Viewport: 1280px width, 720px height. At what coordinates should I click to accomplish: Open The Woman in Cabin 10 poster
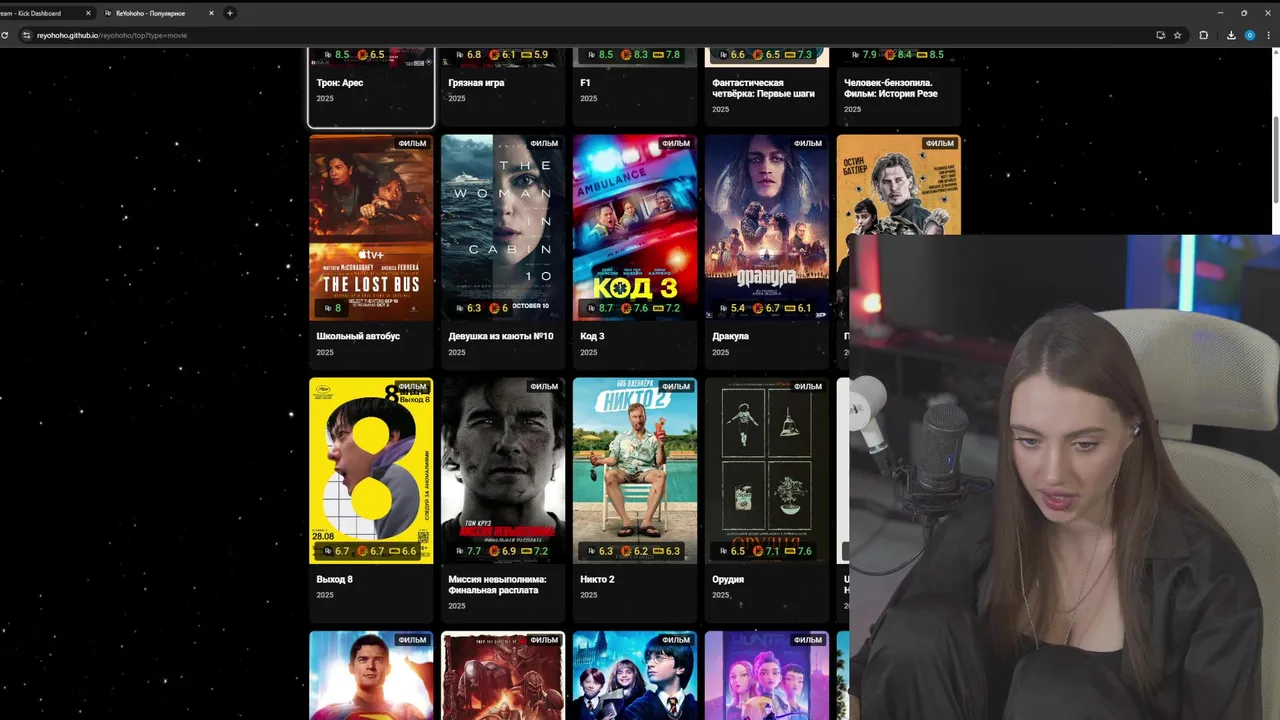coord(503,228)
